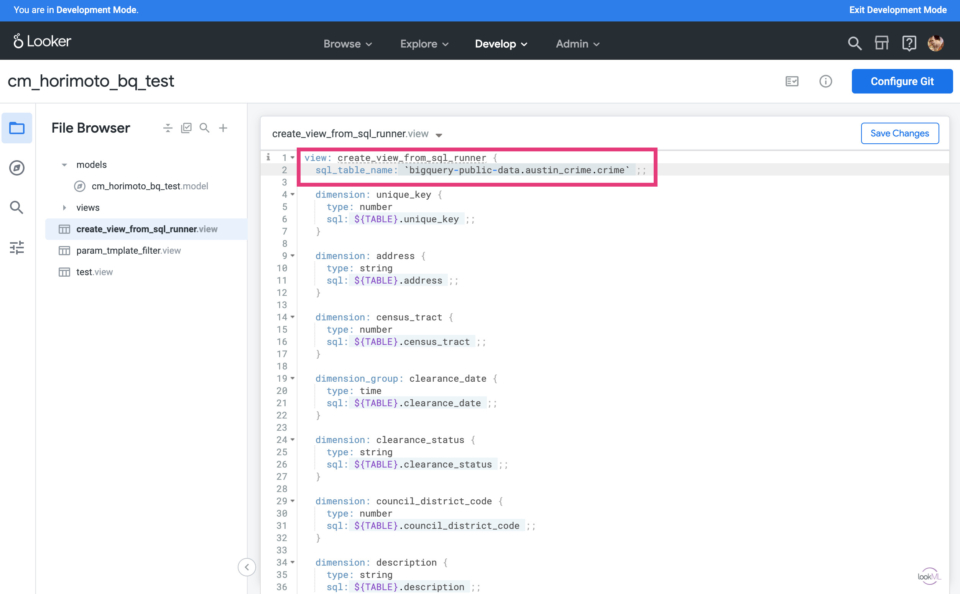Screen dimensions: 960x594
Task: Open the user profile avatar
Action: pyautogui.click(x=936, y=43)
